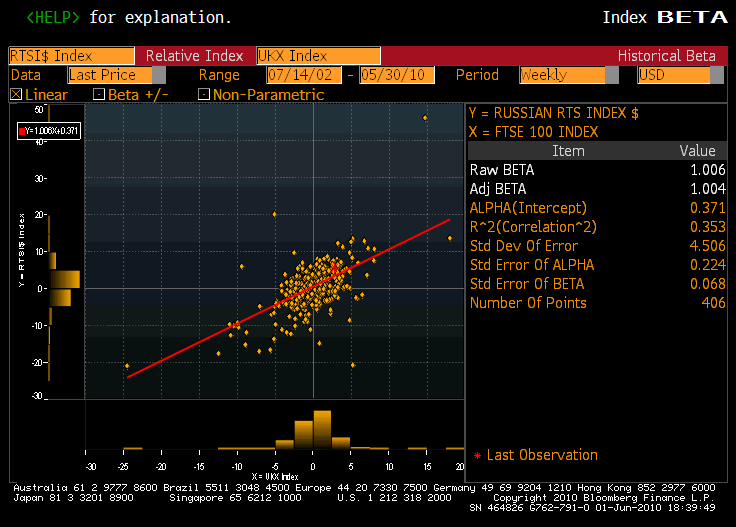The height and width of the screenshot is (527, 736).
Task: Edit the RTSI$ Index field
Action: (72, 56)
